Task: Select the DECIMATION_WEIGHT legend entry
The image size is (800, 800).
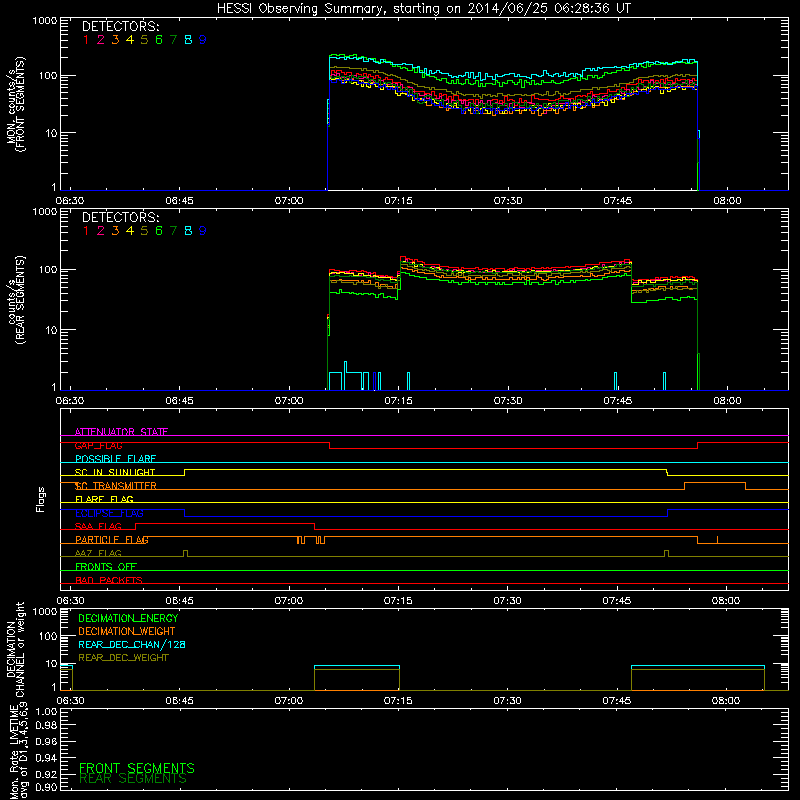Action: [127, 631]
